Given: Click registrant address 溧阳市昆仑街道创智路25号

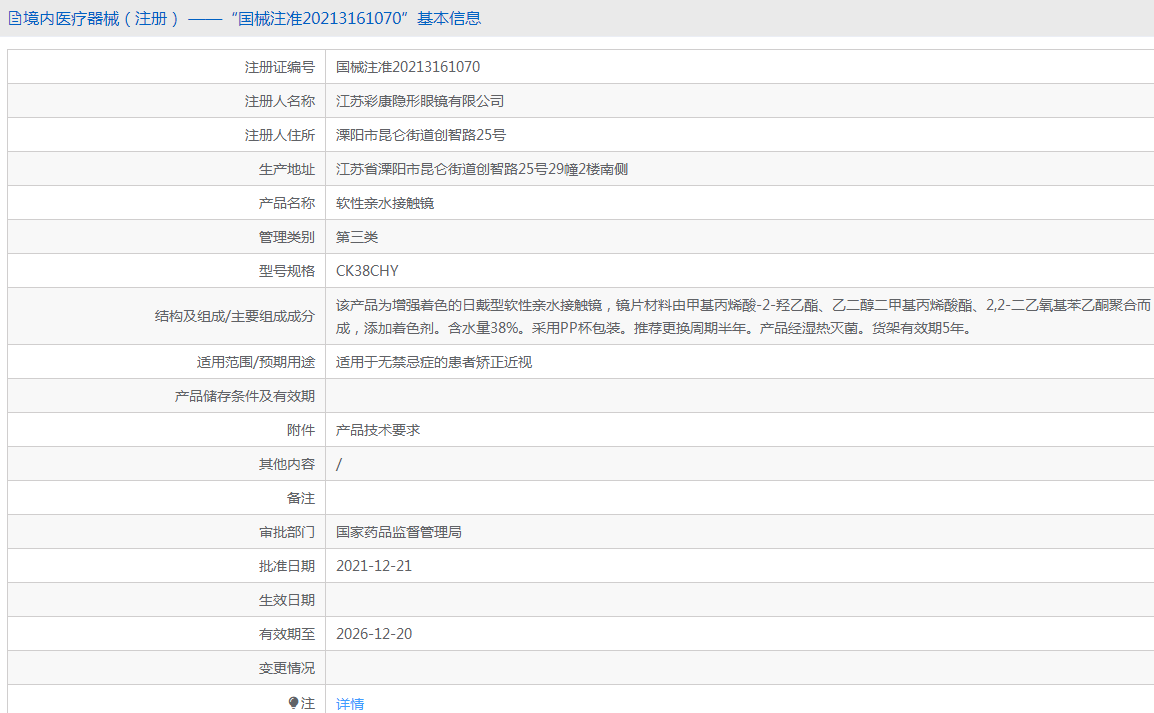Looking at the screenshot, I should click(421, 135).
